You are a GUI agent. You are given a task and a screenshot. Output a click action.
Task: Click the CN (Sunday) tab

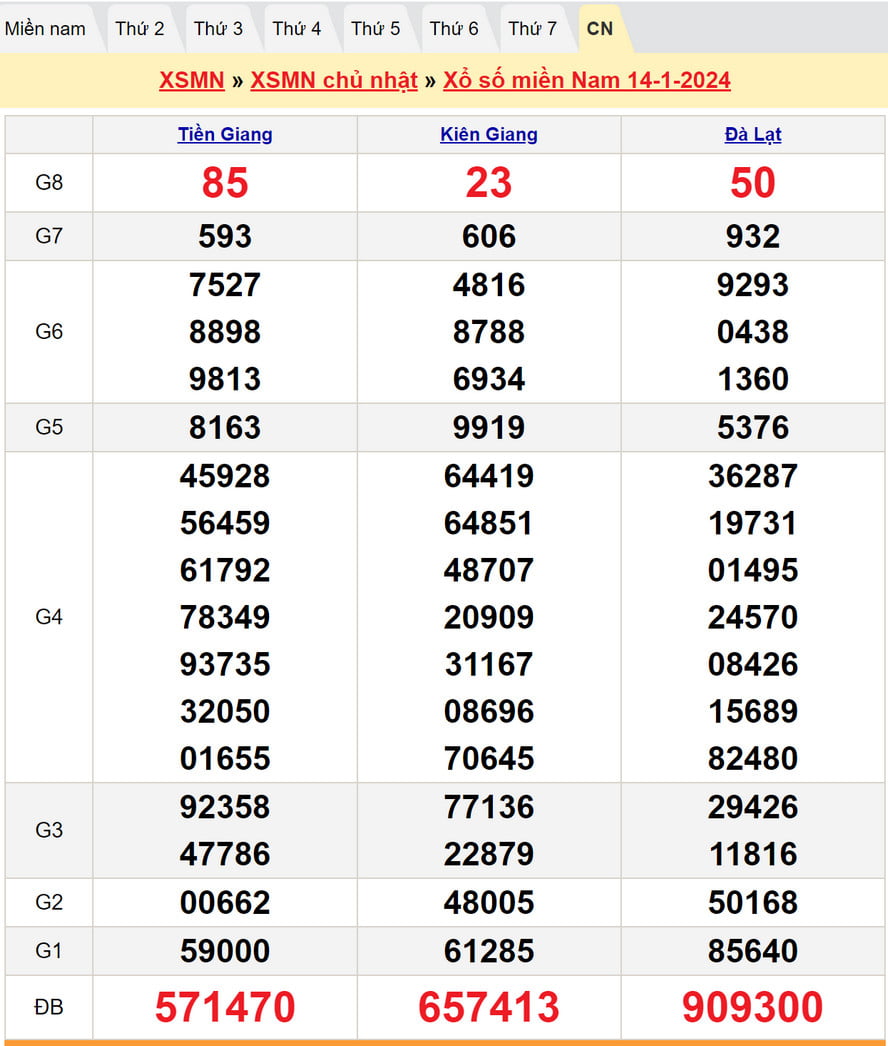coord(600,28)
